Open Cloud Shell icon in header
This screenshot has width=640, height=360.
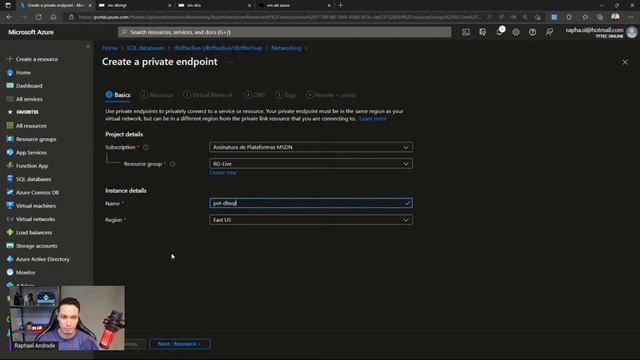(466, 32)
